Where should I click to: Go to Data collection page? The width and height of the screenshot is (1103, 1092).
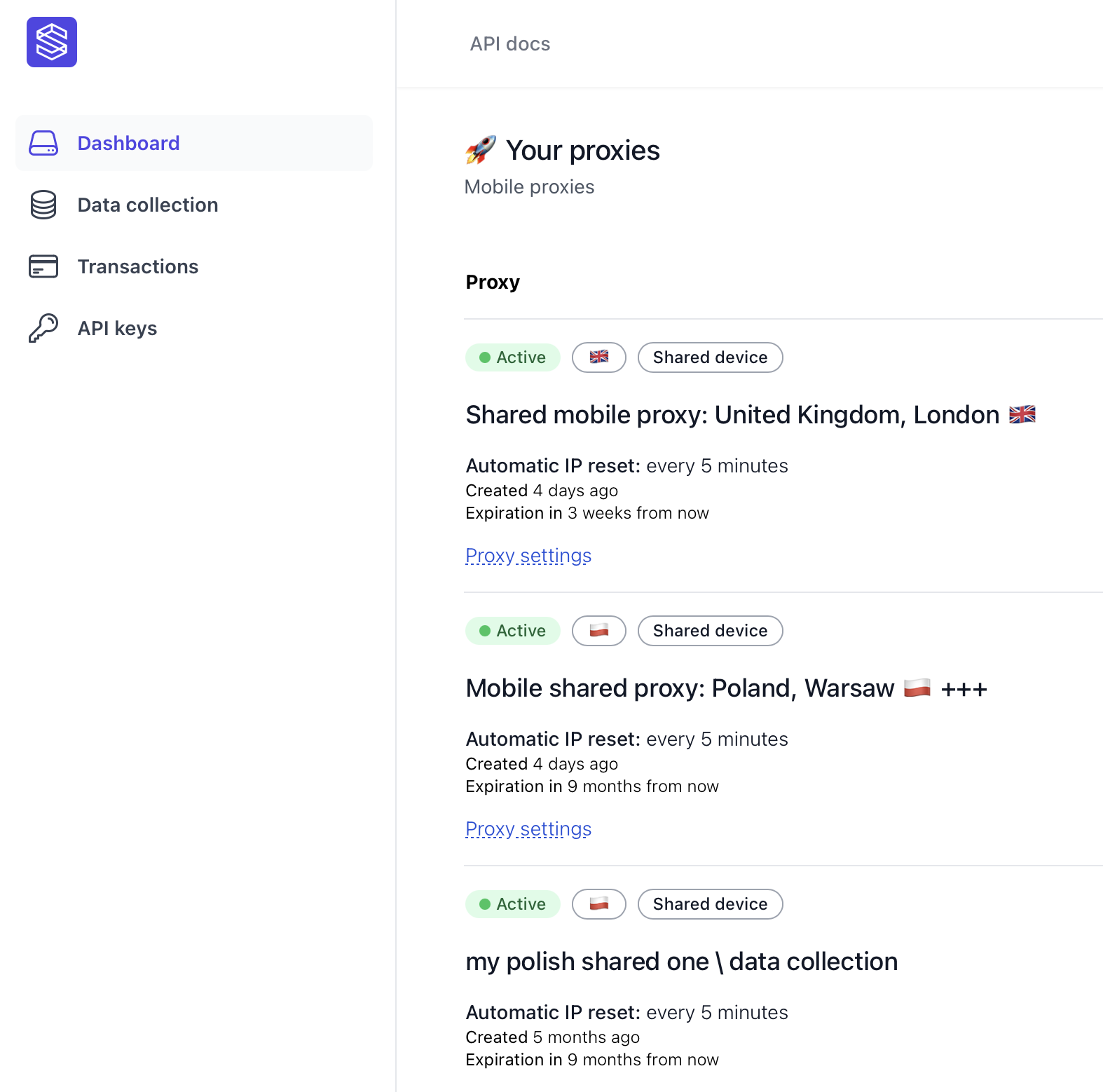(x=148, y=205)
